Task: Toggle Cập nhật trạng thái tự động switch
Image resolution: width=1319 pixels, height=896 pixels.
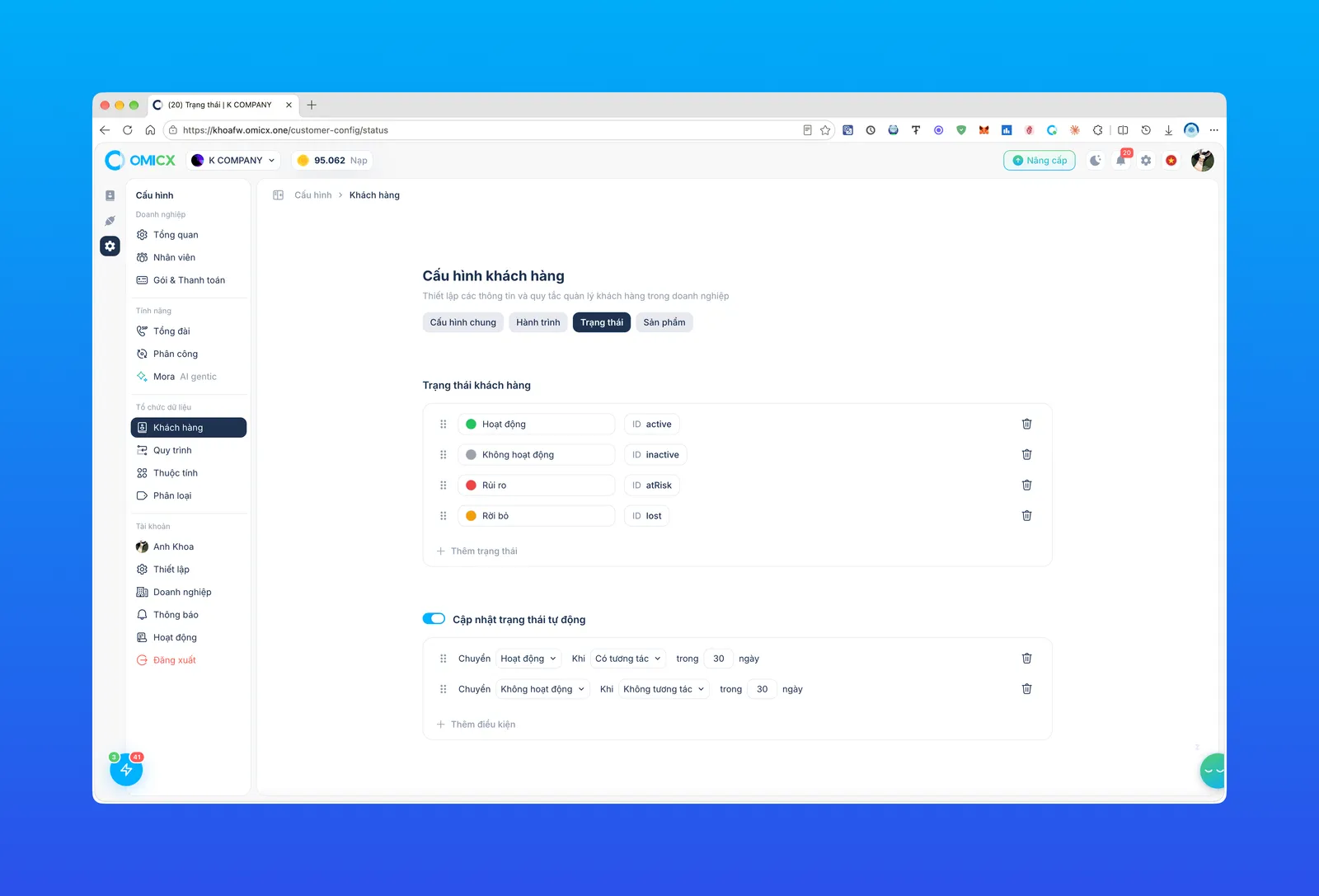Action: pyautogui.click(x=434, y=619)
